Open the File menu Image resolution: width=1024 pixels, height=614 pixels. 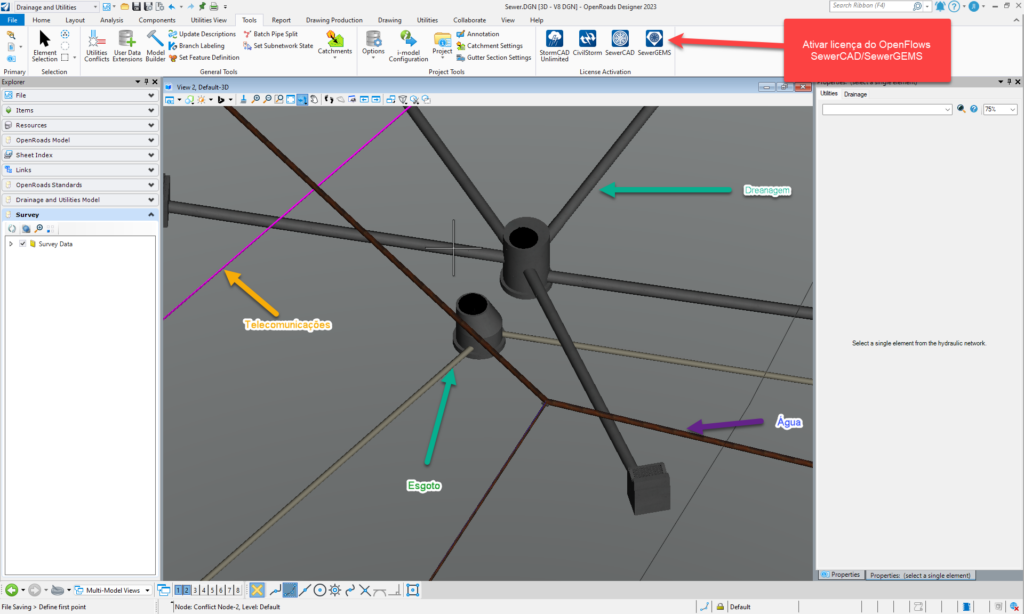tap(12, 20)
